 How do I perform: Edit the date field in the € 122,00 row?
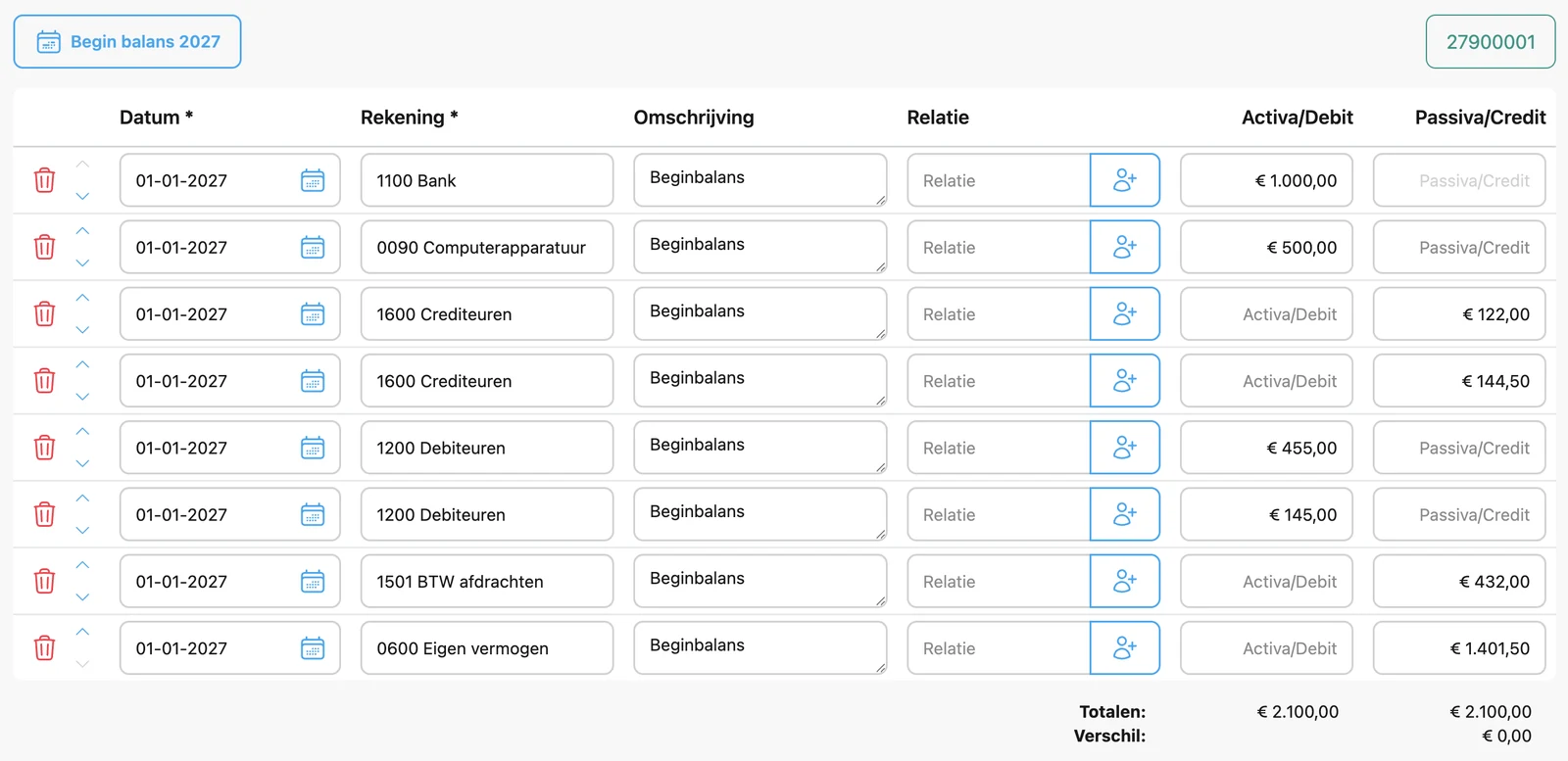tap(229, 313)
